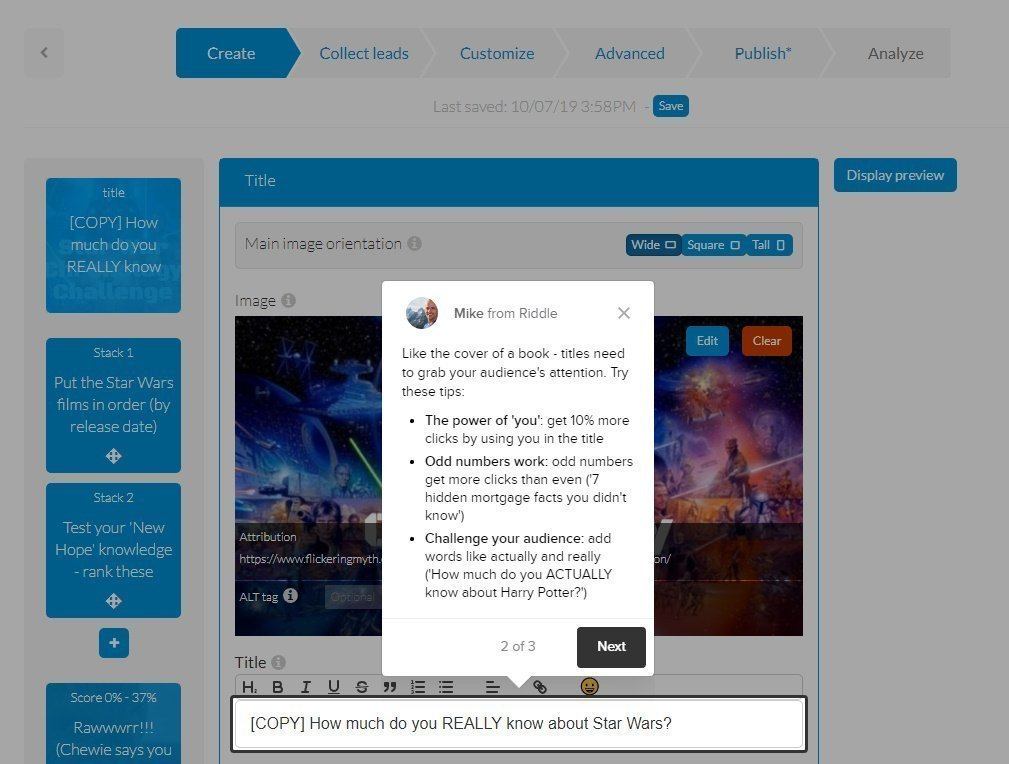The height and width of the screenshot is (764, 1009).
Task: Choose Square image orientation
Action: 713,245
